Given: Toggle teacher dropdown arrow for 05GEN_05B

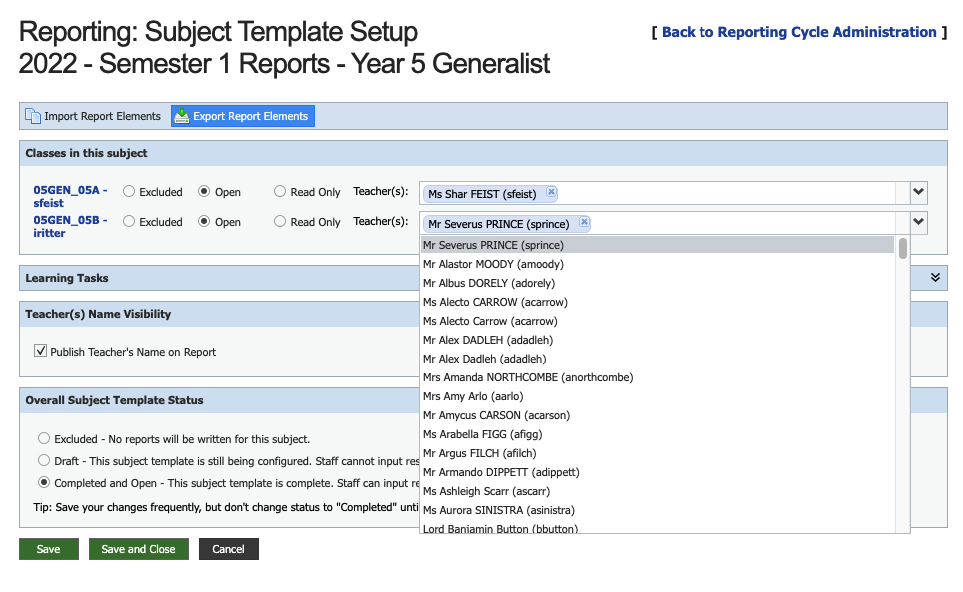Looking at the screenshot, I should coord(919,223).
